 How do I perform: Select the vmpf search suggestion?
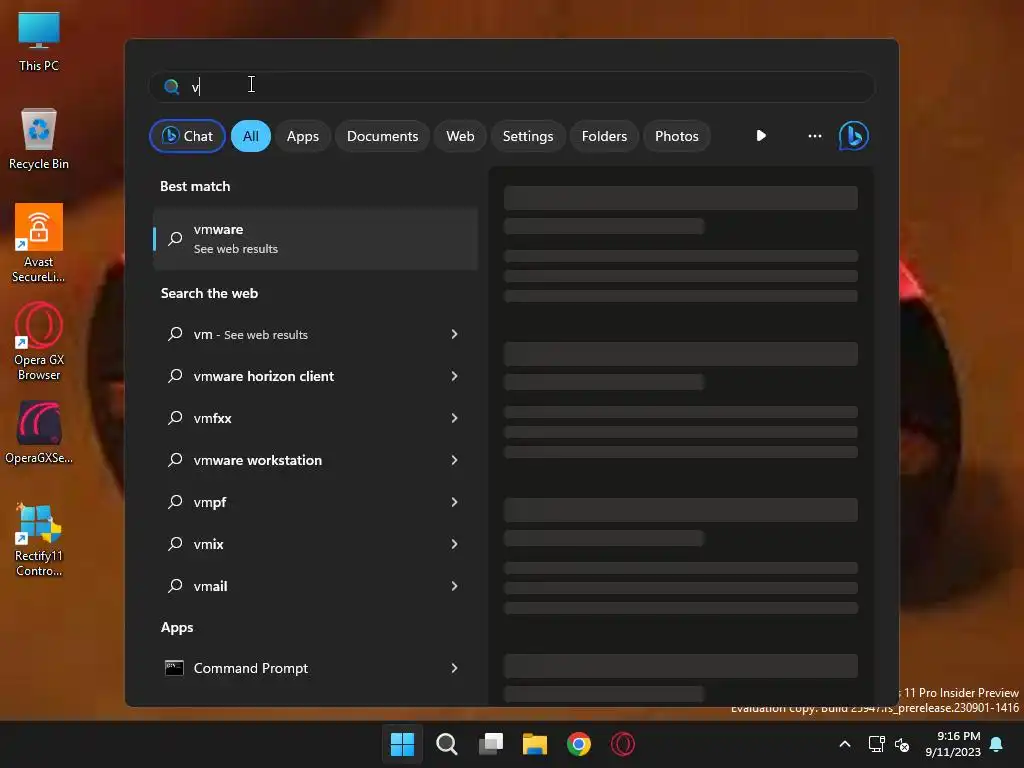[x=315, y=502]
